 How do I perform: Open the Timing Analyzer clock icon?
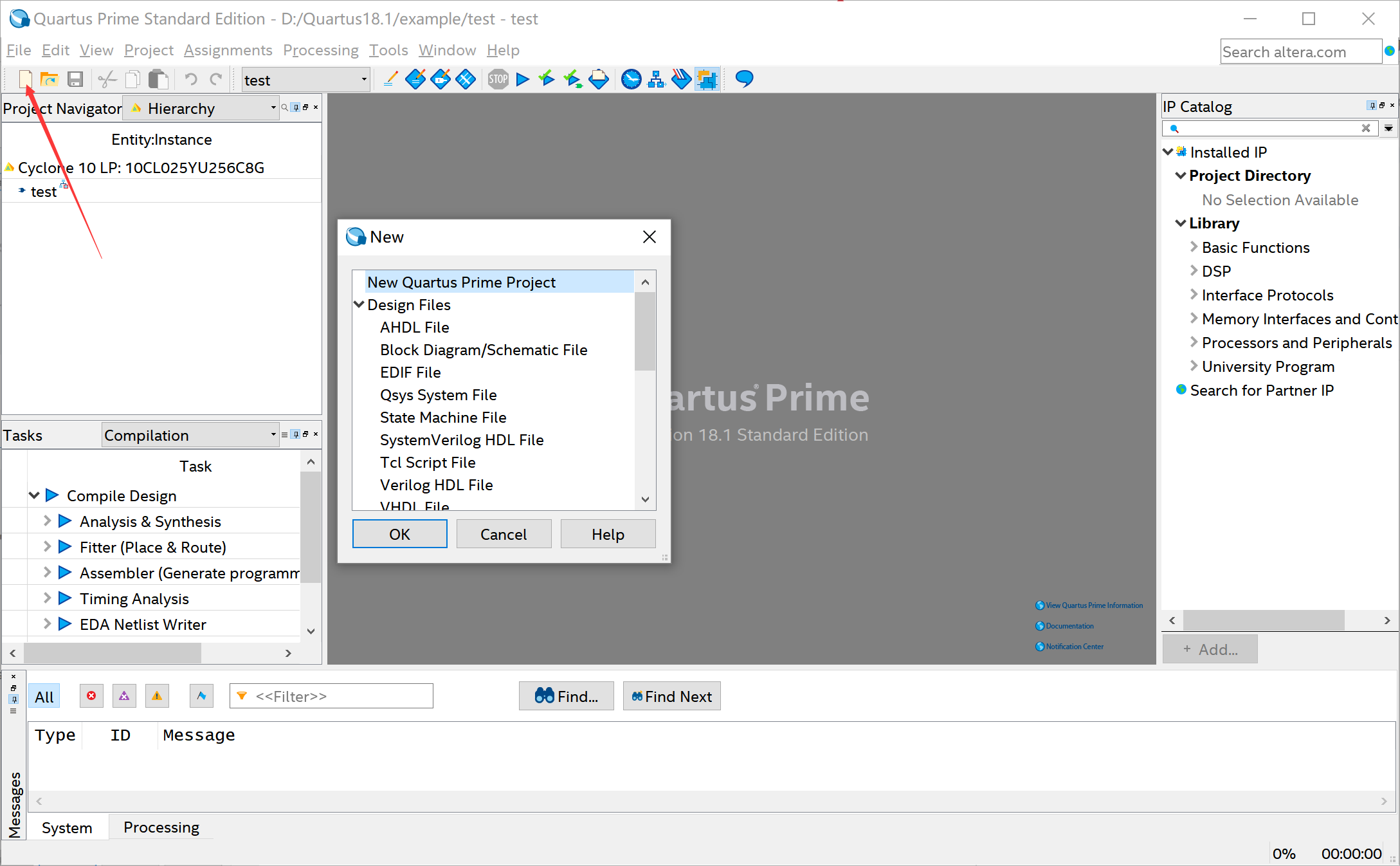click(x=631, y=79)
